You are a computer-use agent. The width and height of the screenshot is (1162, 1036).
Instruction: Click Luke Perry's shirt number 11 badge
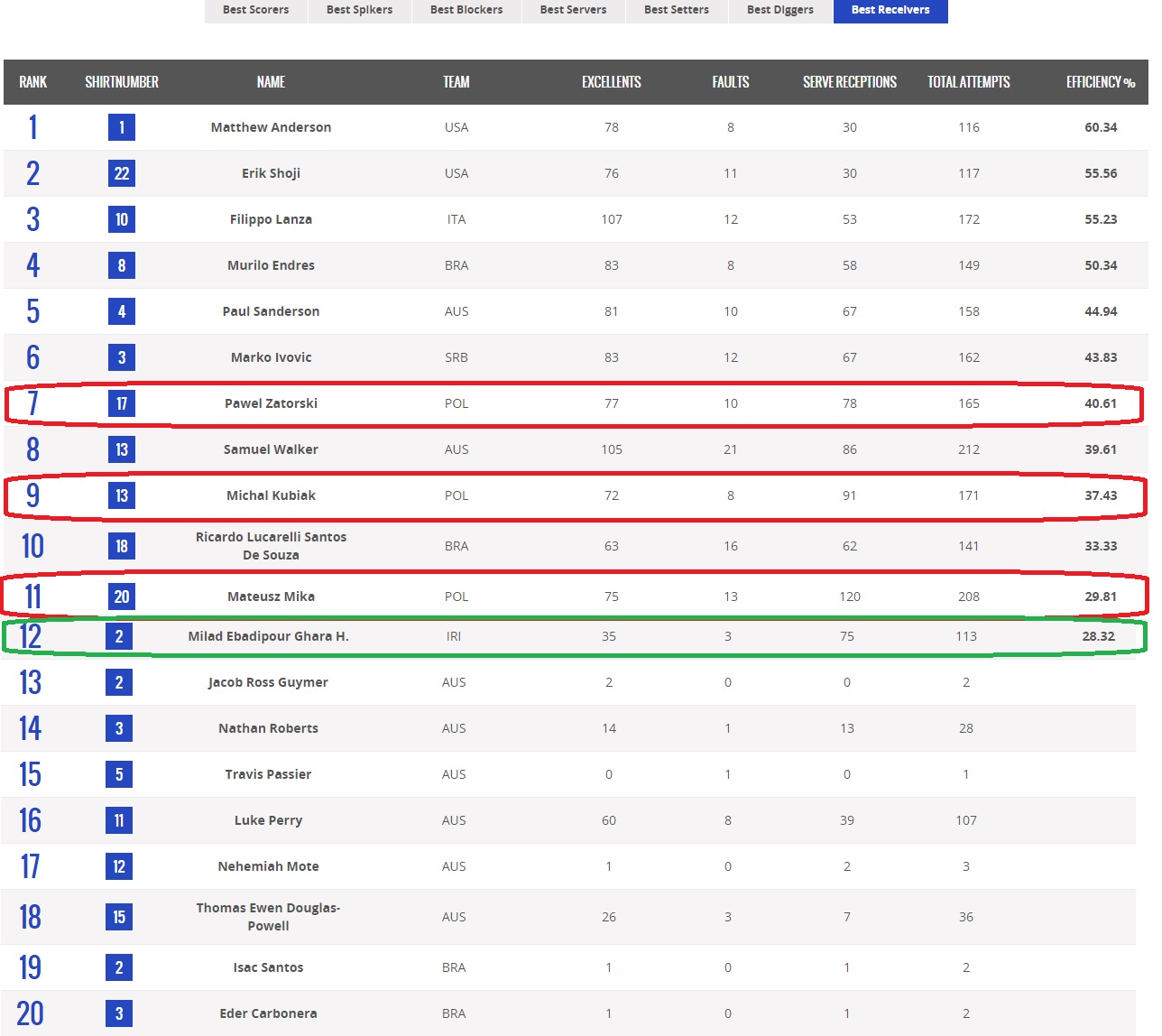tap(119, 820)
